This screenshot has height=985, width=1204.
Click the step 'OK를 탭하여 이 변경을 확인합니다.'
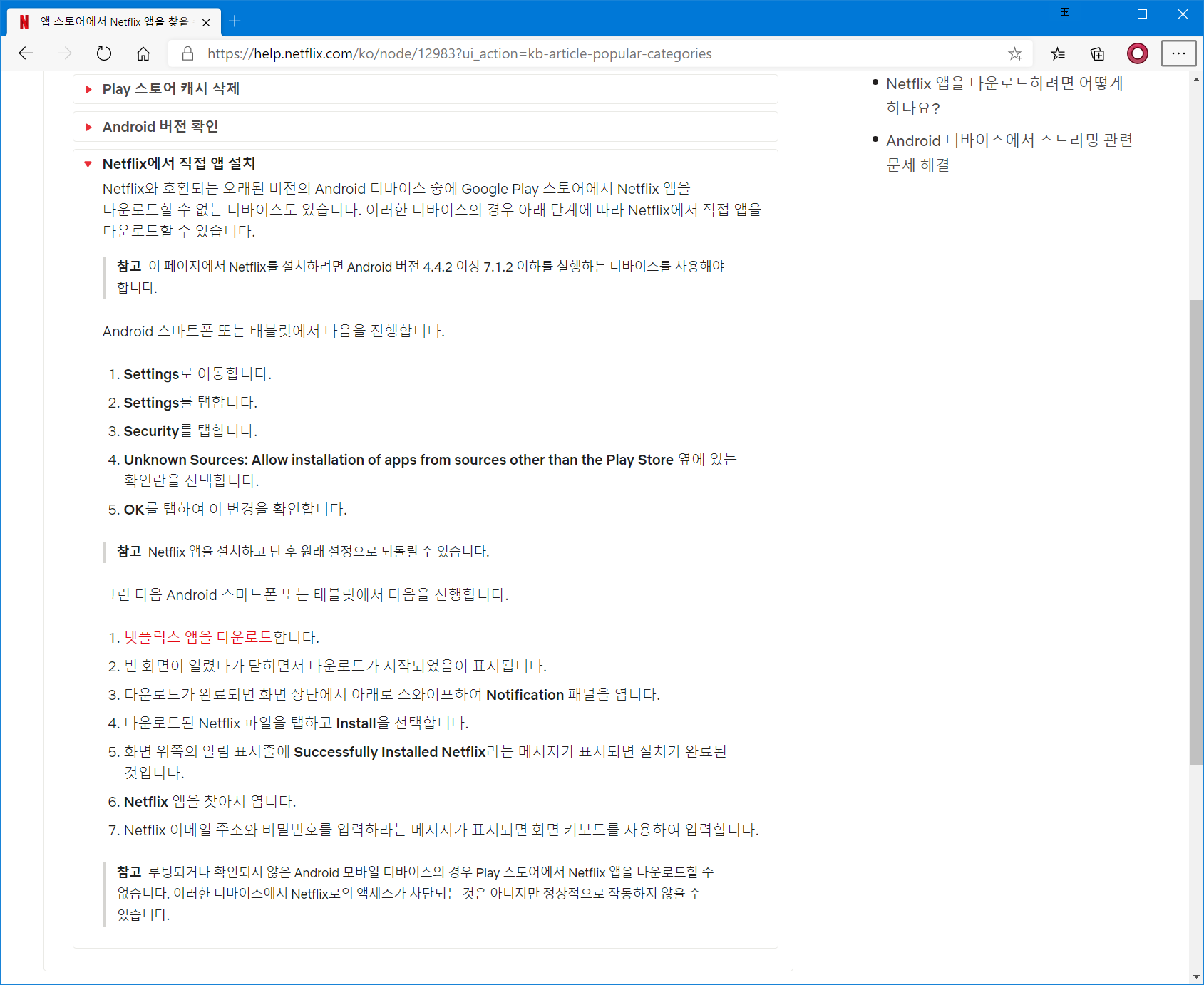235,510
